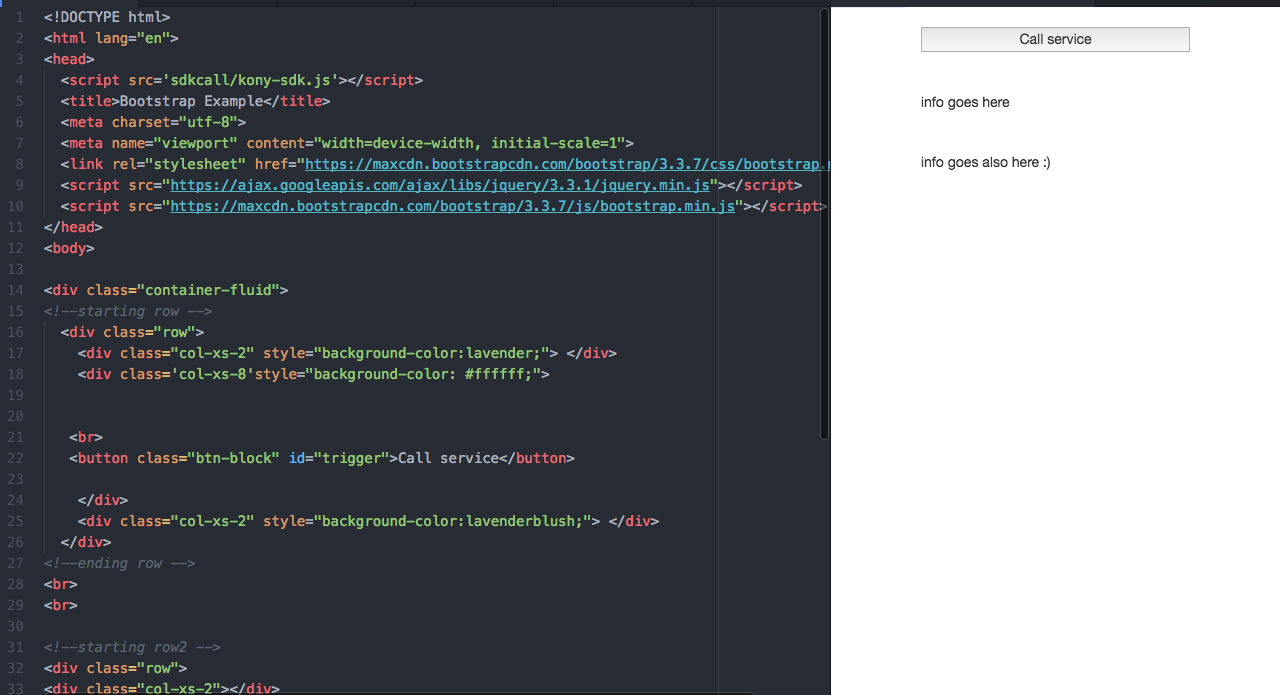Click the 'ending row' comment line
Image resolution: width=1280 pixels, height=695 pixels.
pos(119,563)
